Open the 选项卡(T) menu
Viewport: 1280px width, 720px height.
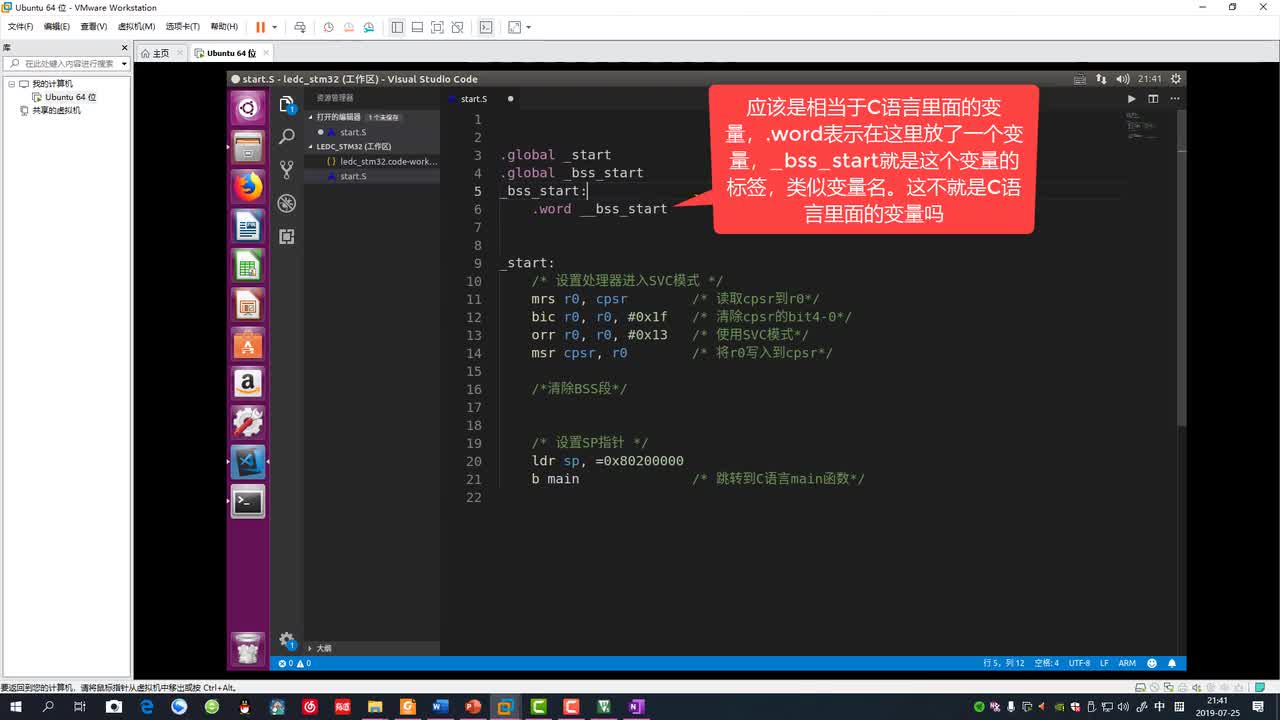coord(182,27)
